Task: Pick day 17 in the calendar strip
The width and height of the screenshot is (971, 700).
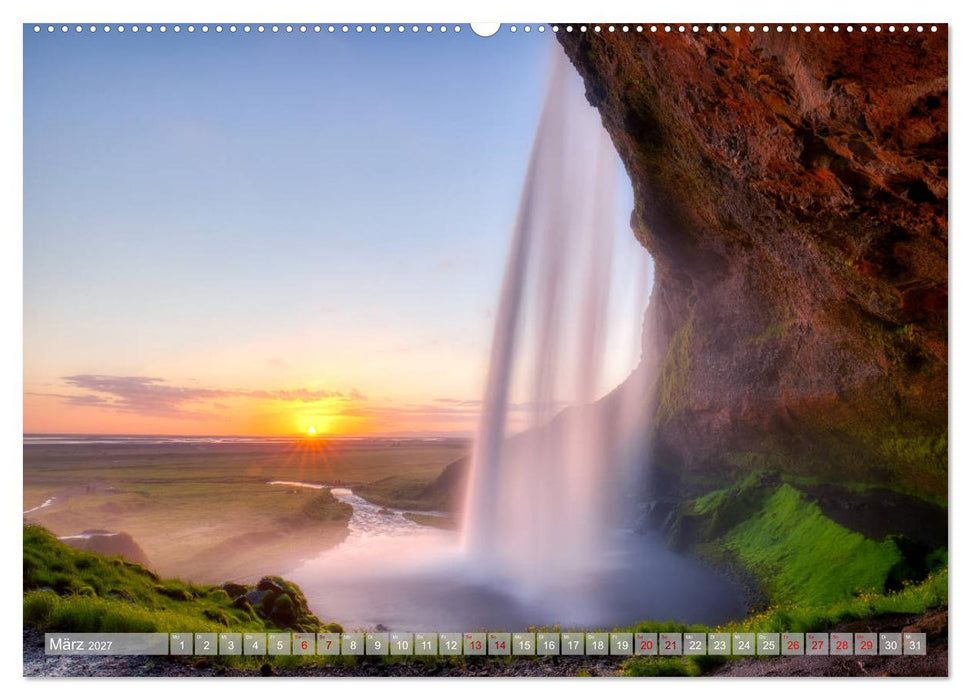Action: click(572, 644)
